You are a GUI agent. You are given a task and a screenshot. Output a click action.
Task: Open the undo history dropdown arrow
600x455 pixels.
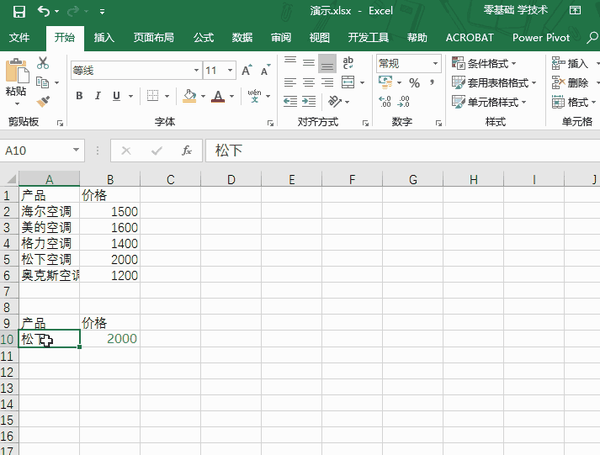tap(57, 11)
